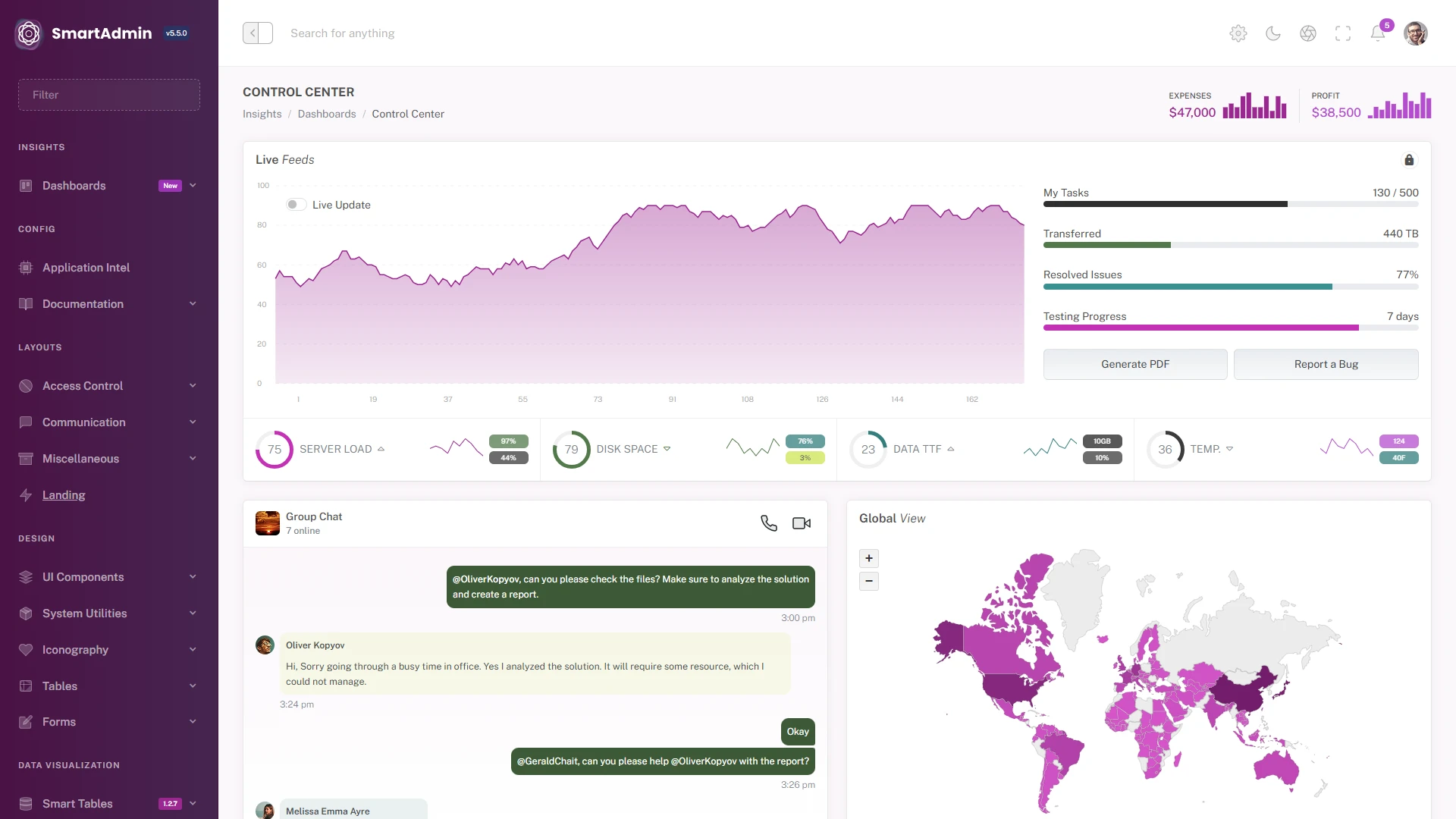
Task: Click the Smart Tables database icon
Action: click(26, 804)
